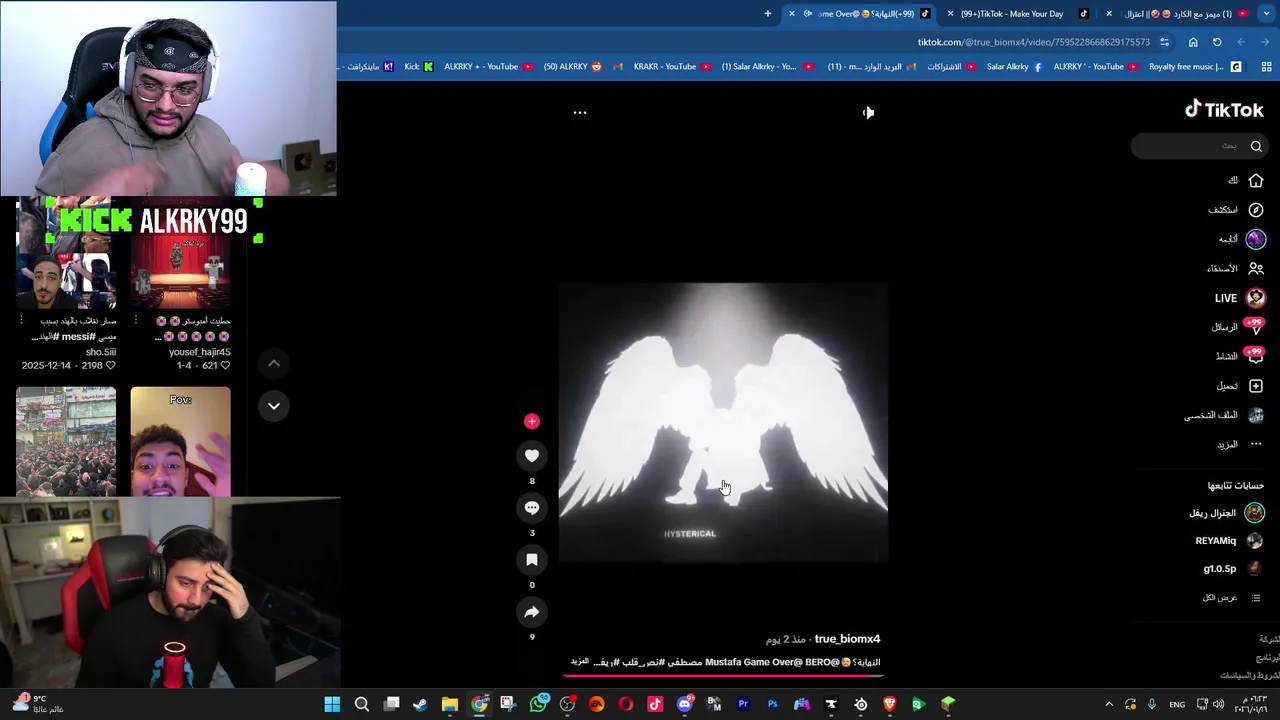The height and width of the screenshot is (720, 1280).
Task: Switch to the YouTube 'ميمز مع الكارد' tab
Action: [1180, 14]
